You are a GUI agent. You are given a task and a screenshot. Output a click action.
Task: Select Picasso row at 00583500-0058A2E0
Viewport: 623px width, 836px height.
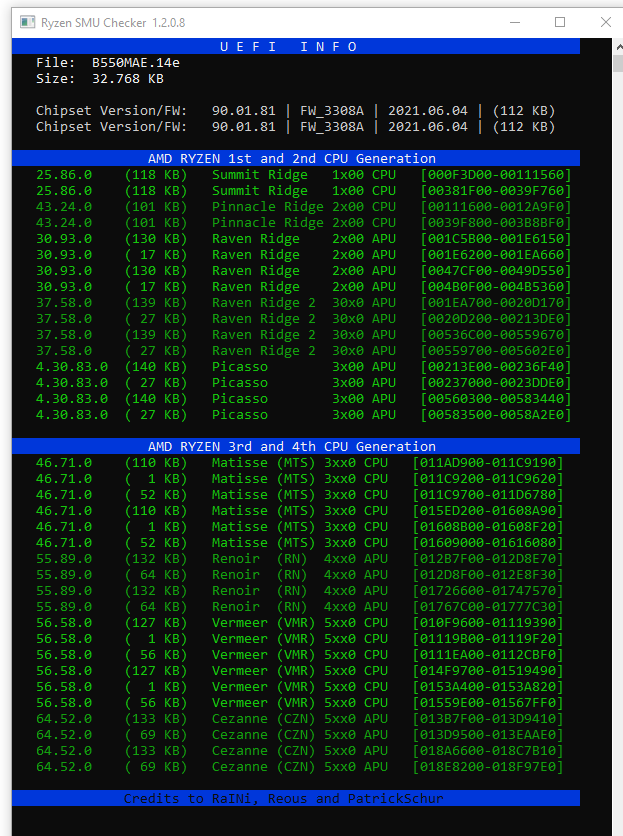point(303,415)
